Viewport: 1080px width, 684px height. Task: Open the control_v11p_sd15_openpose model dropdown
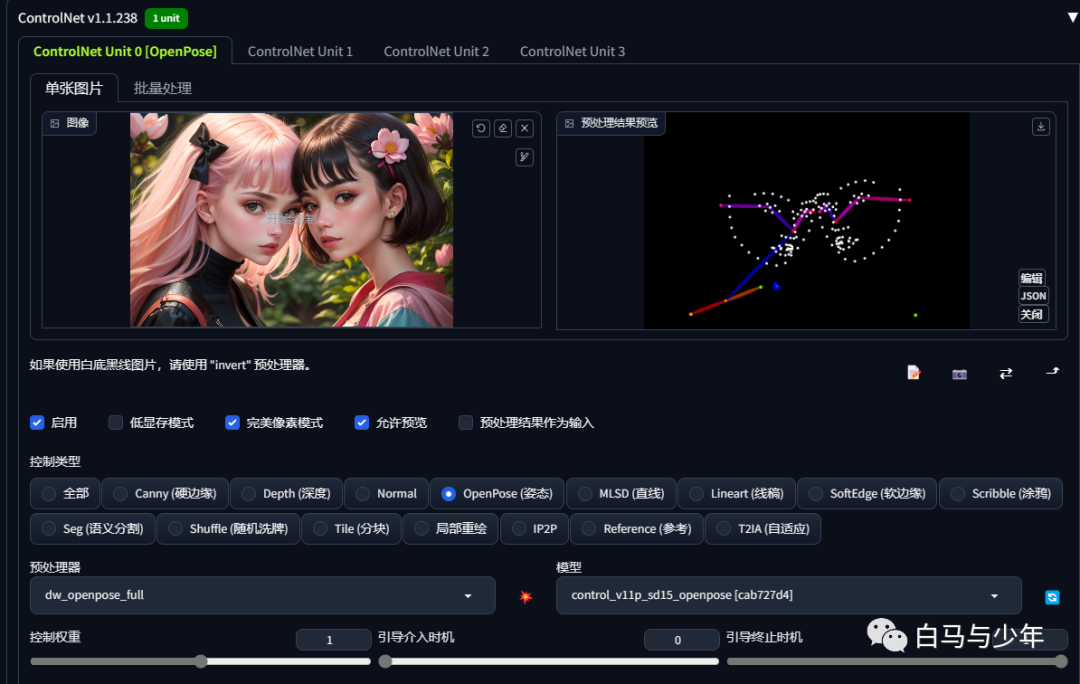pos(789,595)
